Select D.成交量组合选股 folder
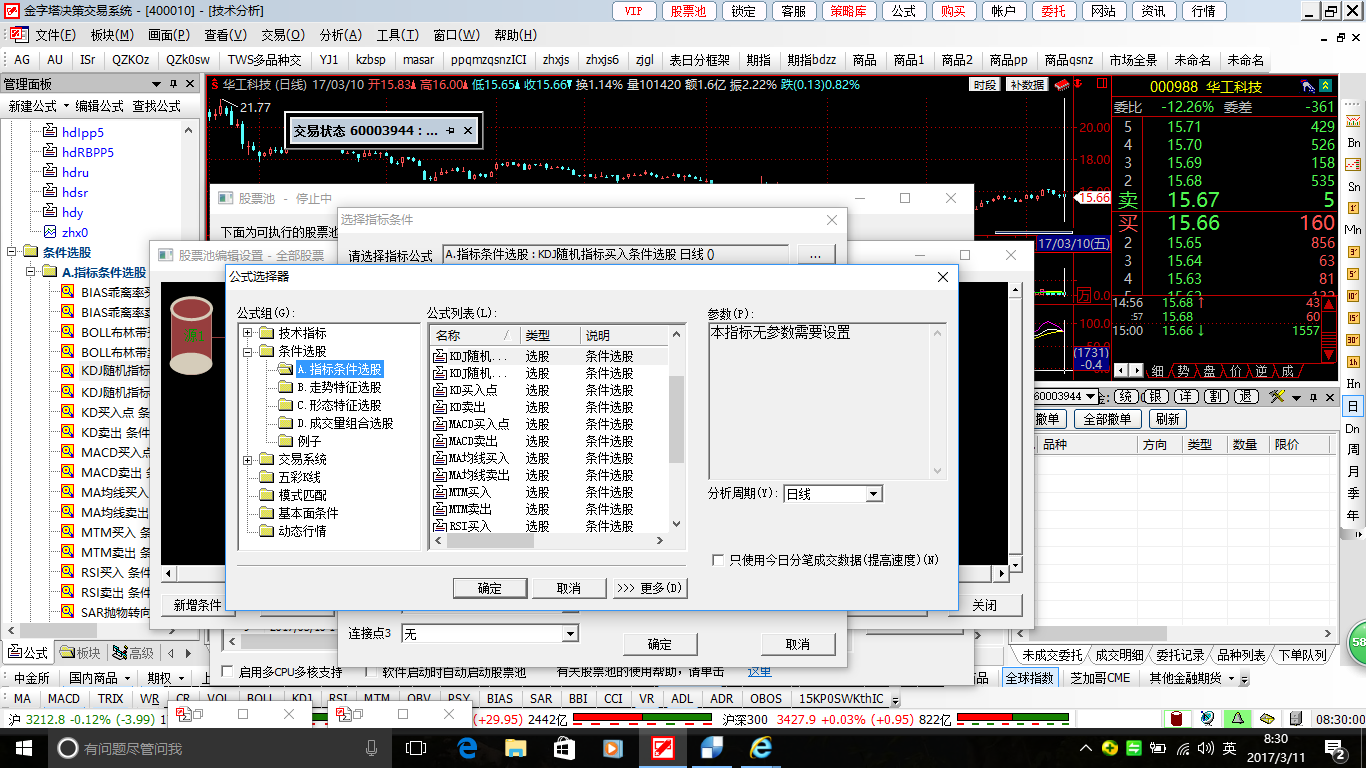 click(344, 423)
